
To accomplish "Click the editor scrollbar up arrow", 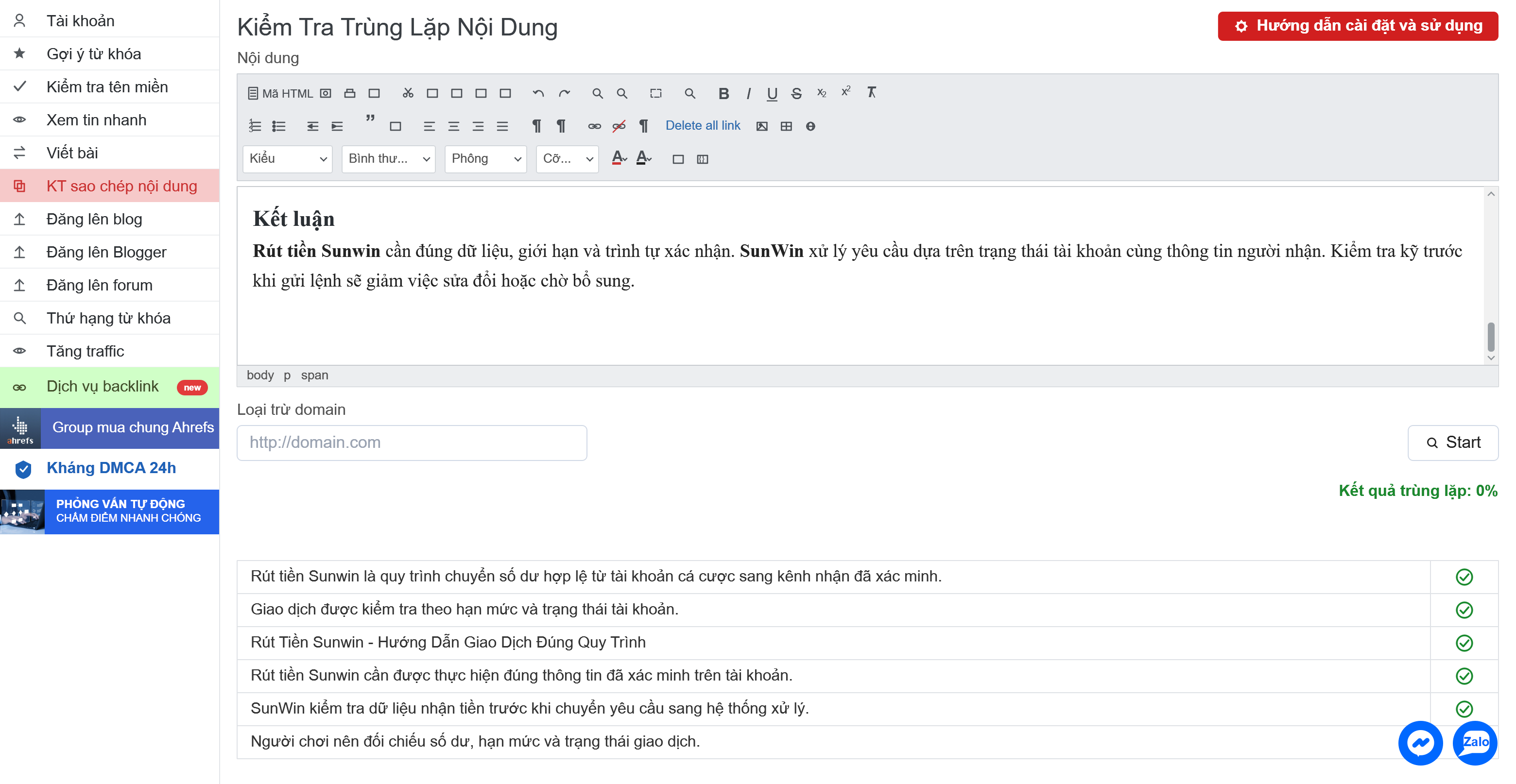I will 1490,194.
